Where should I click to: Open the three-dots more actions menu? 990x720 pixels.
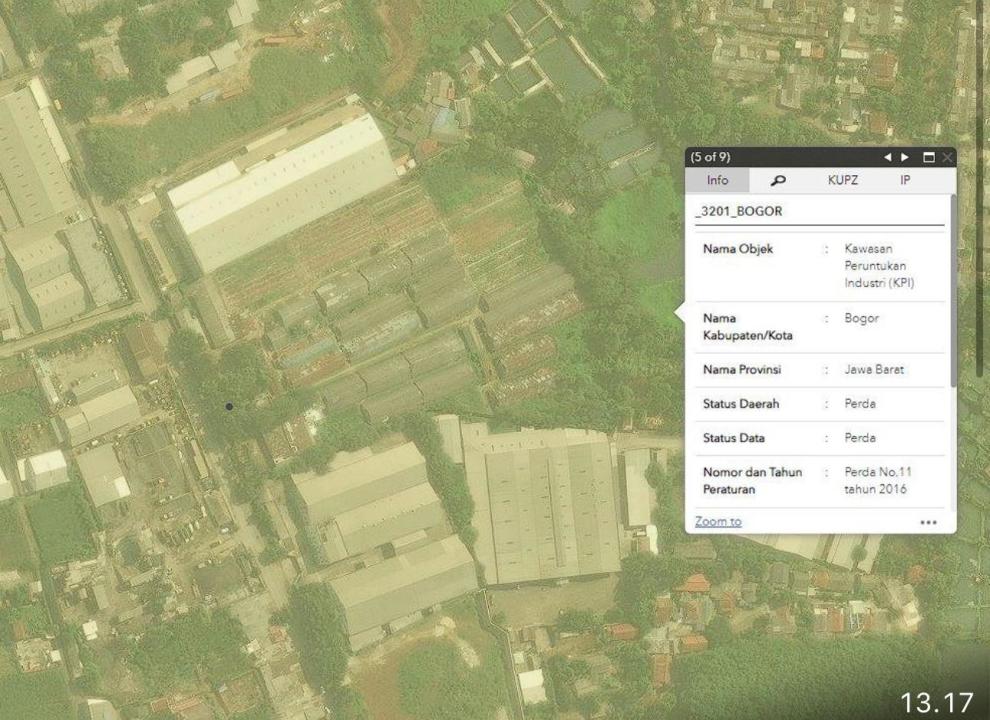928,522
